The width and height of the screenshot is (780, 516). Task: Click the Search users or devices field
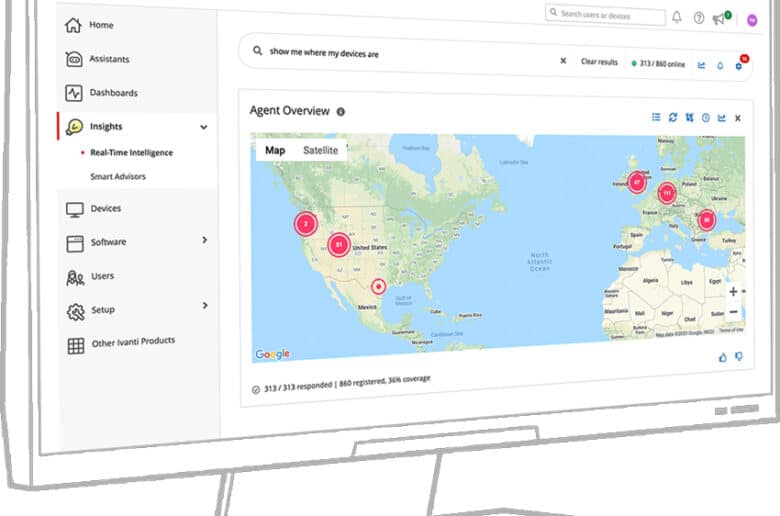(605, 15)
